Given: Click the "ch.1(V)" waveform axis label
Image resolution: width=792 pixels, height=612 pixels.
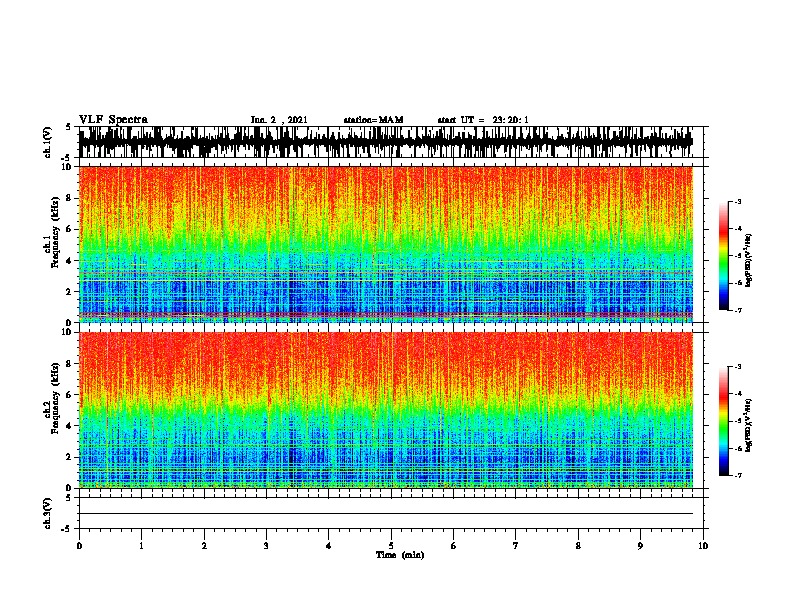Looking at the screenshot, I should click(48, 142).
